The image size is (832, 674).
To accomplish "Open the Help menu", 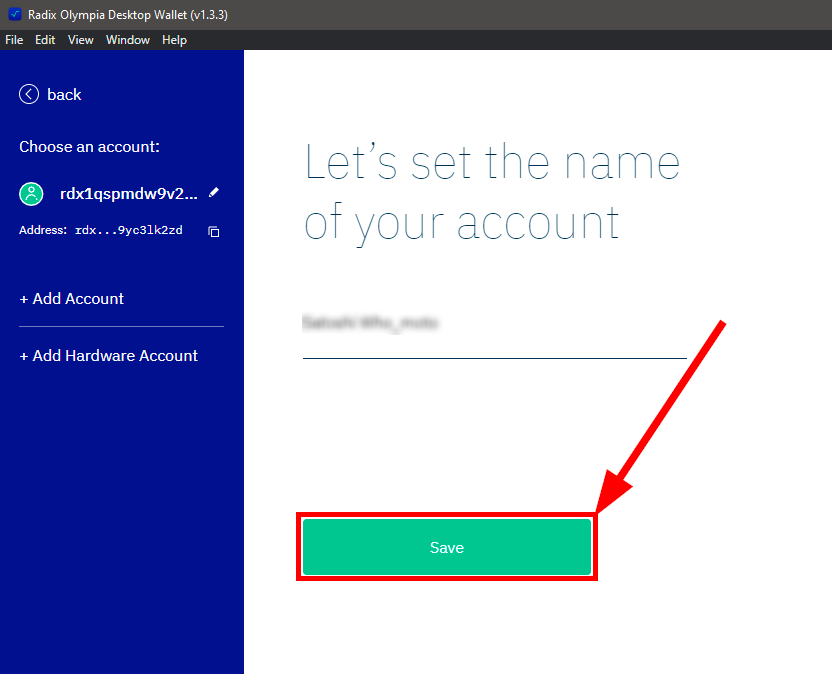I will point(174,40).
